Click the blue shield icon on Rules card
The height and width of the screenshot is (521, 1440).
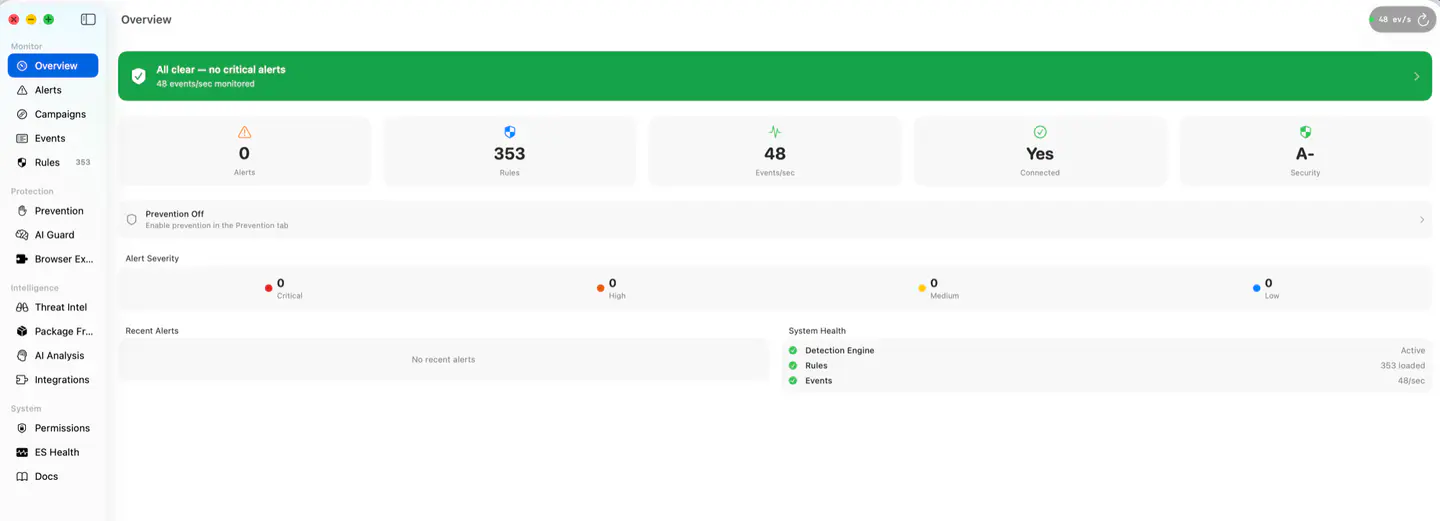[x=510, y=132]
